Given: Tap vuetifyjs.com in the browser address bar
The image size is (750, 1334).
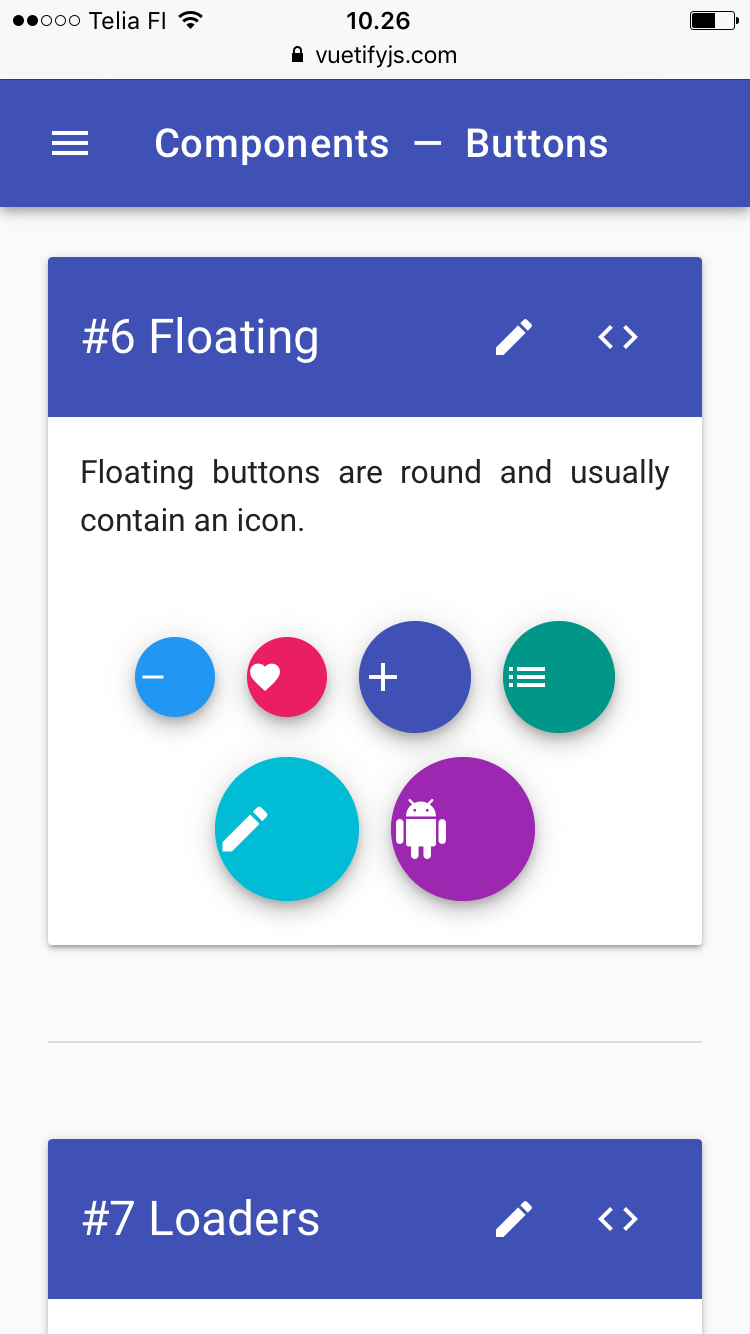Looking at the screenshot, I should click(x=385, y=55).
